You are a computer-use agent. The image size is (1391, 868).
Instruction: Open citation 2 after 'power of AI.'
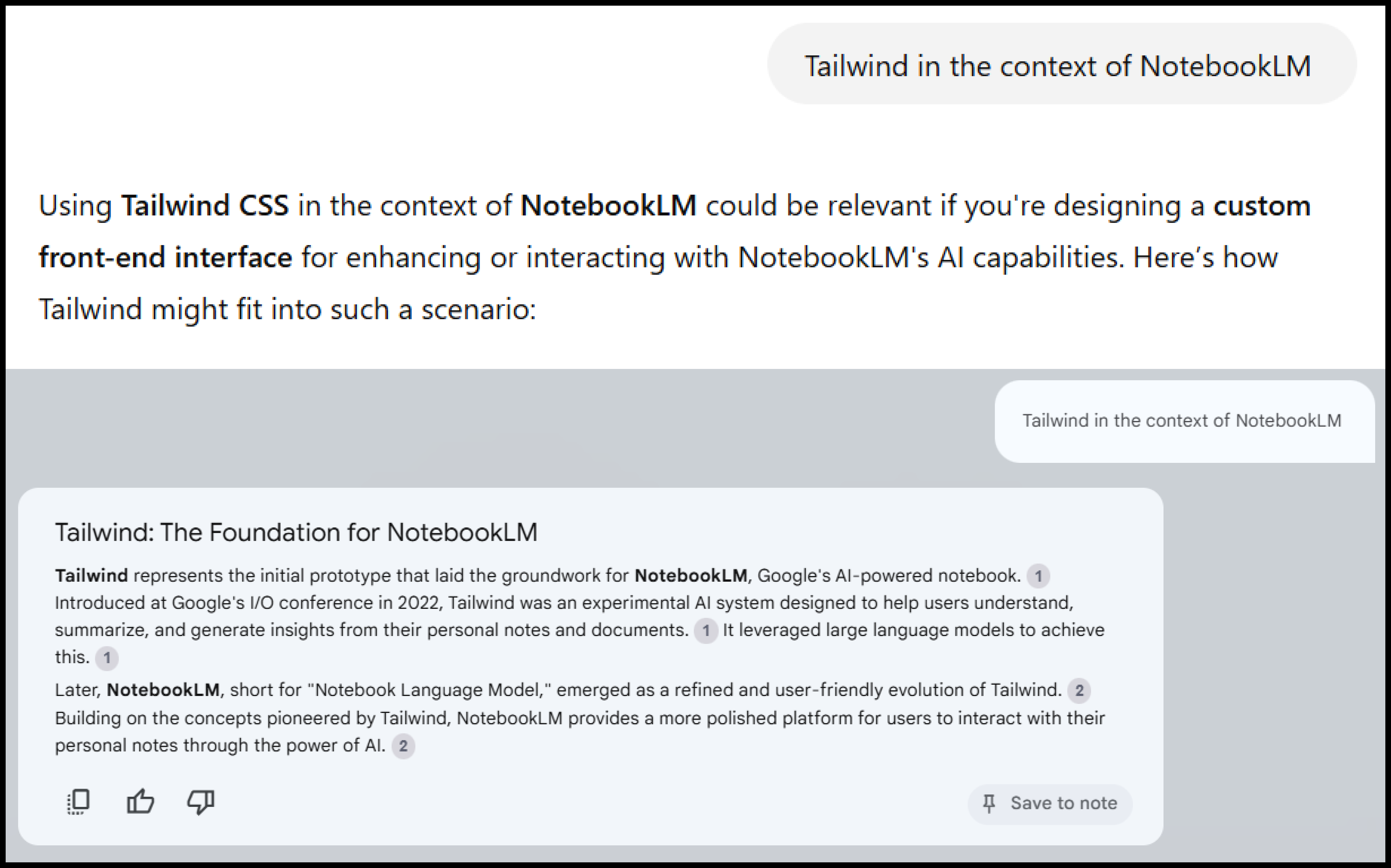click(403, 746)
